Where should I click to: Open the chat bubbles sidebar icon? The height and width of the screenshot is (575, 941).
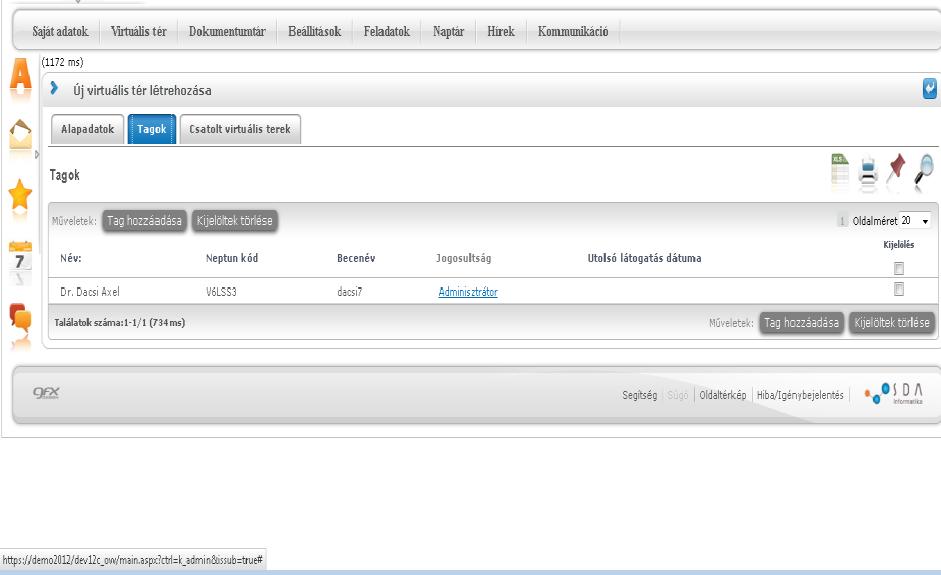[x=20, y=318]
